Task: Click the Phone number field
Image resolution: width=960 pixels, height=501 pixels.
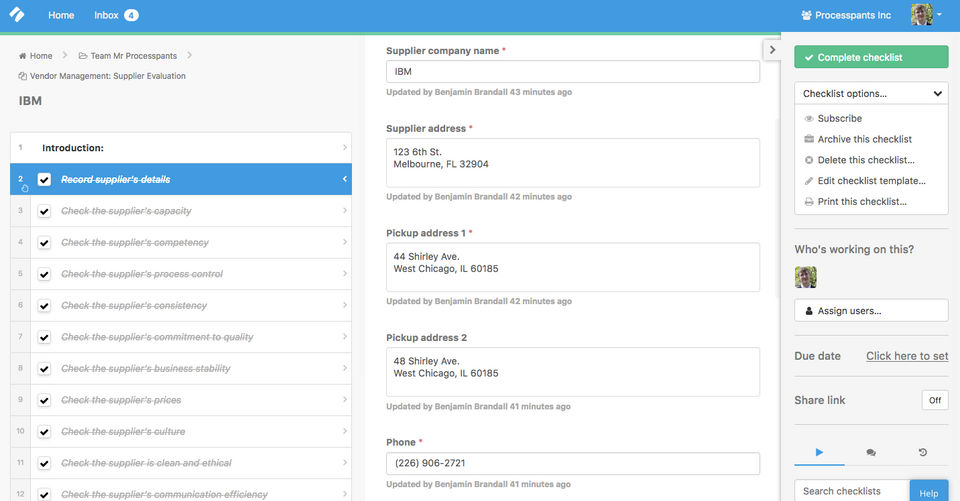Action: [572, 464]
